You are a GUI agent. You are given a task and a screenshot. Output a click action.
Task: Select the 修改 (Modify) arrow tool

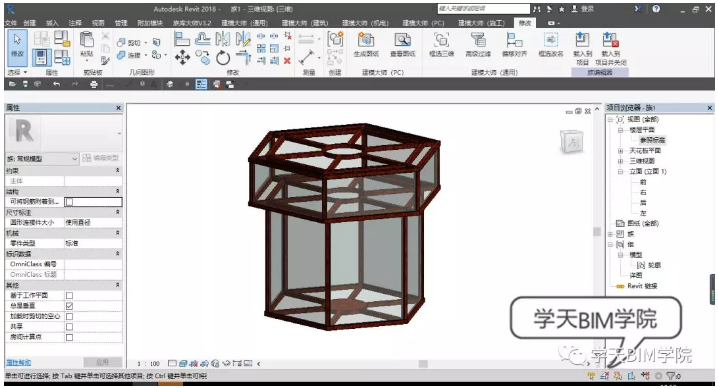pyautogui.click(x=17, y=48)
